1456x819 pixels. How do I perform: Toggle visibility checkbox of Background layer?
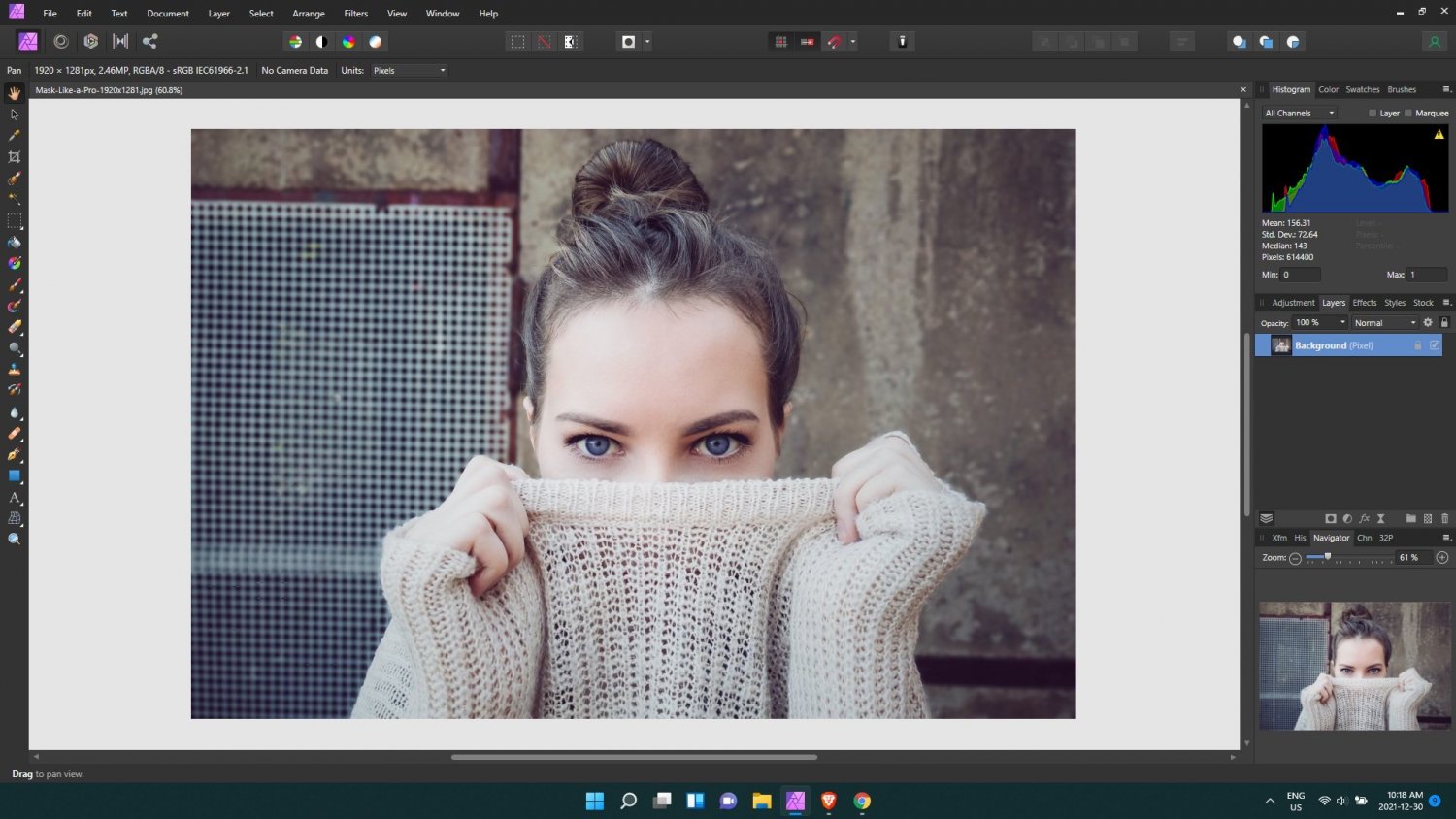point(1435,345)
